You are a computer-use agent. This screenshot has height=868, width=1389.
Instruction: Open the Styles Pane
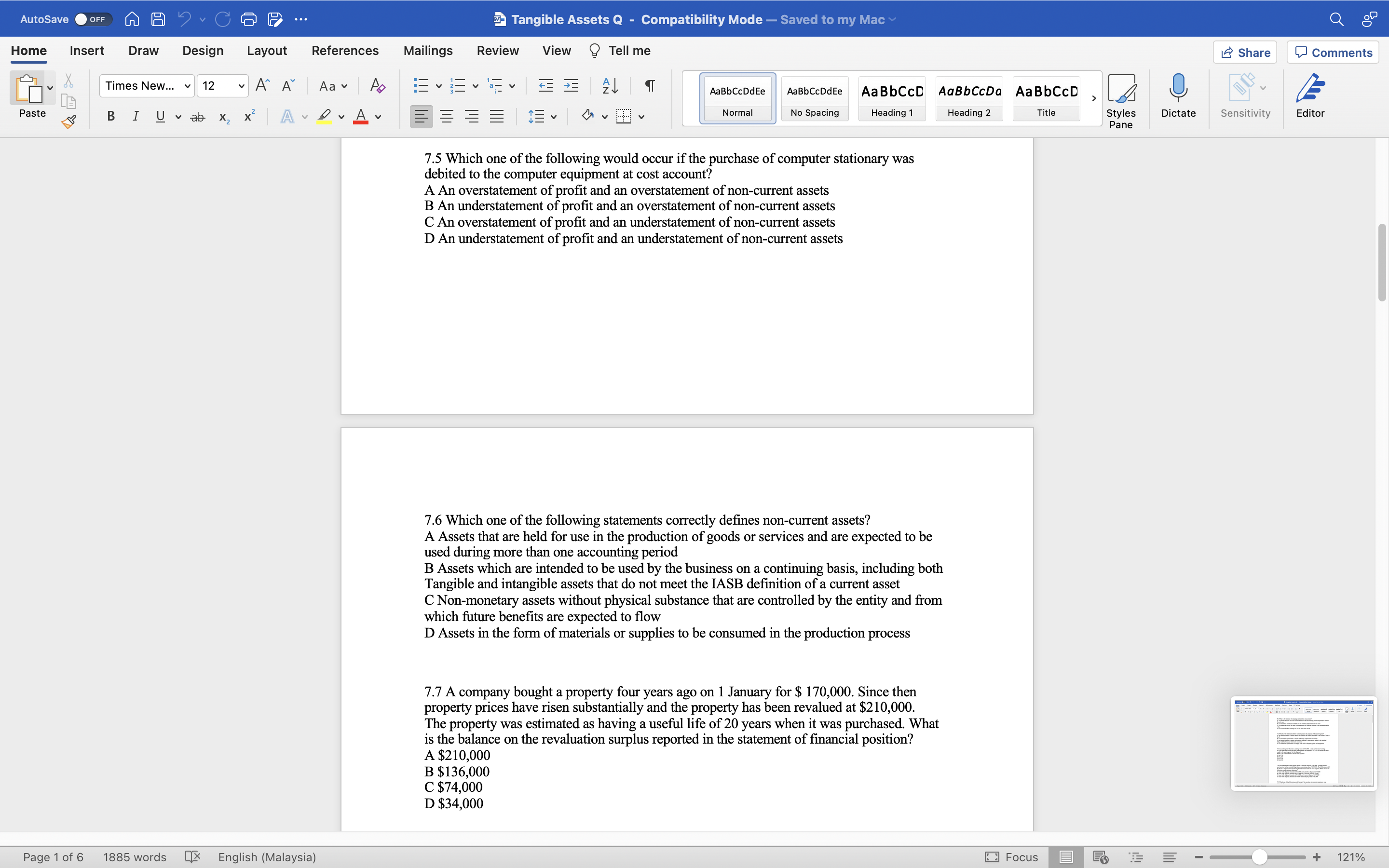pos(1121,101)
